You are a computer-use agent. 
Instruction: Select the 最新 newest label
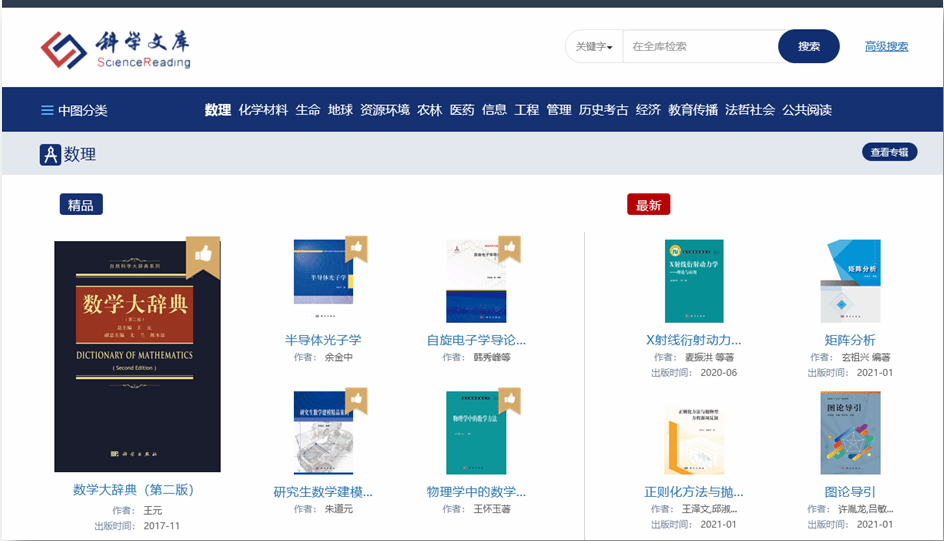[648, 205]
